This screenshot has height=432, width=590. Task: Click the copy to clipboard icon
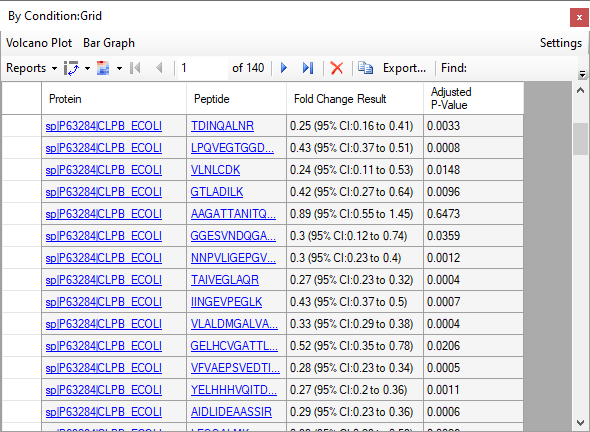[365, 68]
